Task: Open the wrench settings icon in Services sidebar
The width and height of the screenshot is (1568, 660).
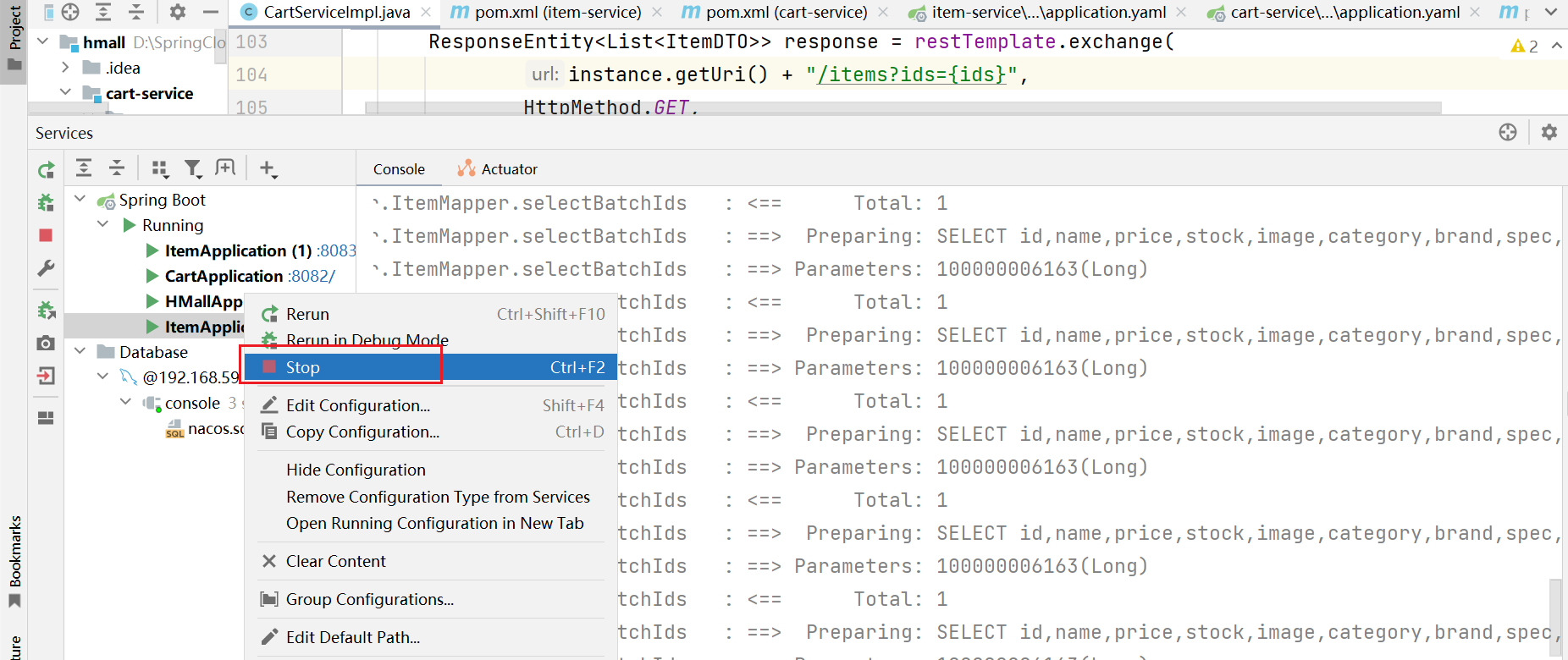Action: [x=46, y=269]
